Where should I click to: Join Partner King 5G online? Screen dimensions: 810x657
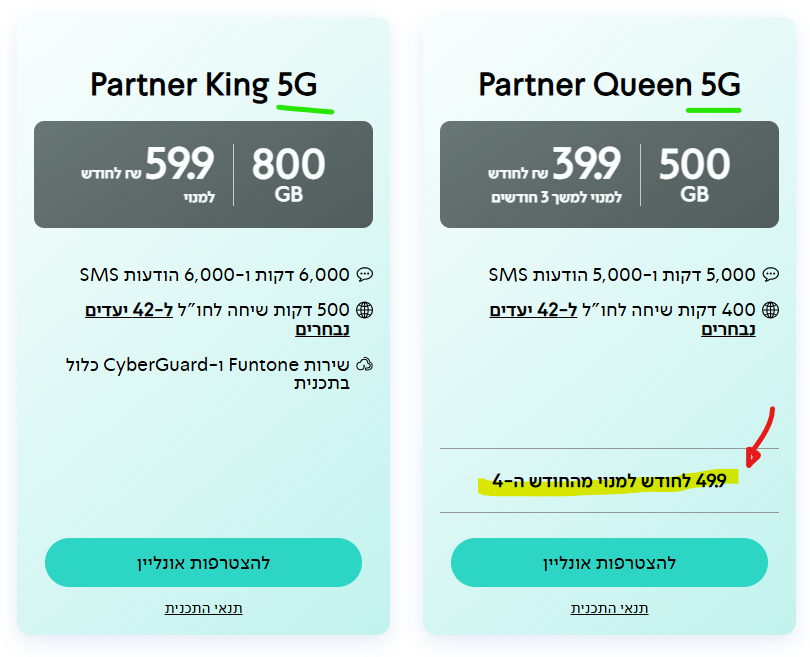[203, 562]
